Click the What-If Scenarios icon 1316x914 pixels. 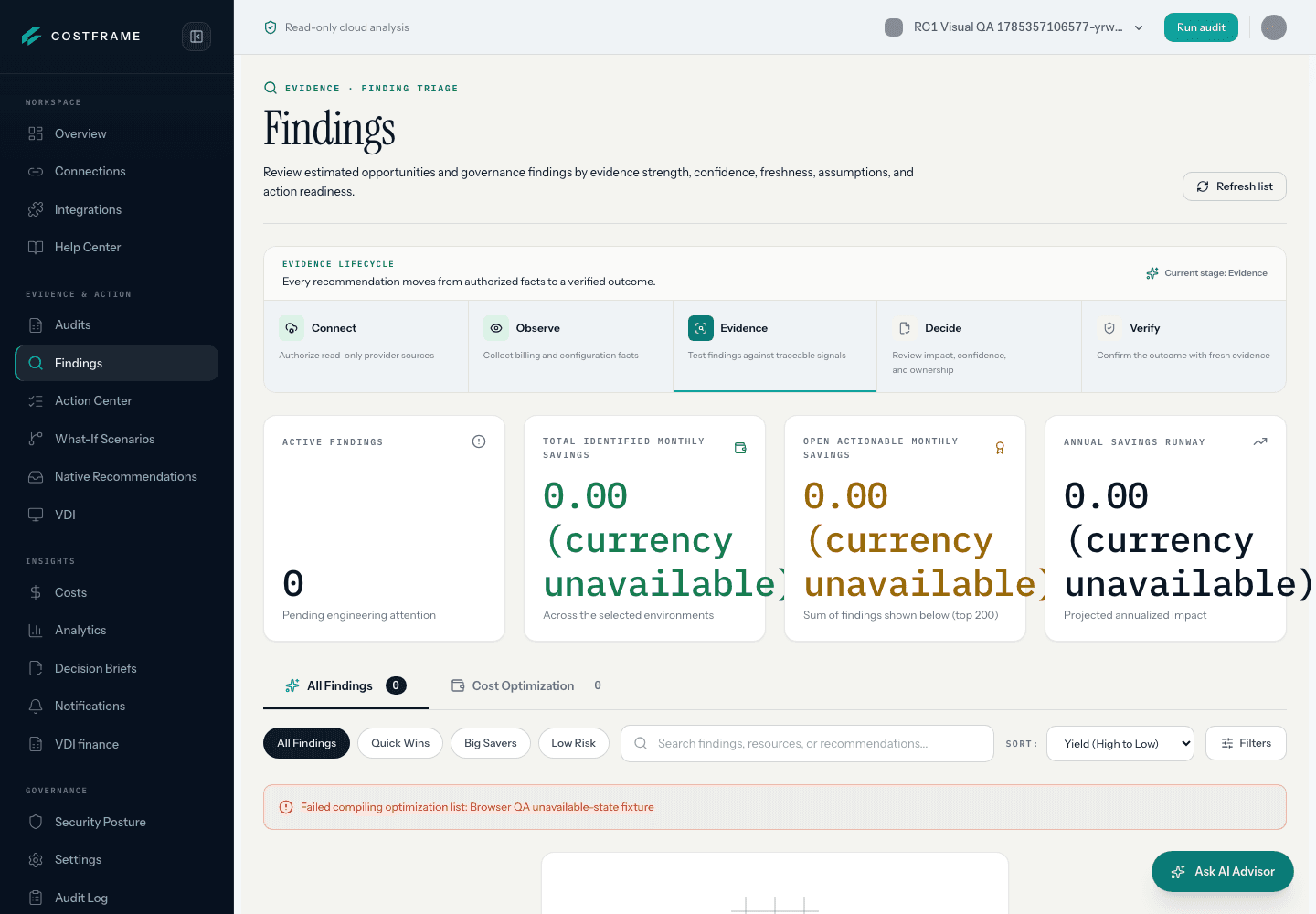[36, 439]
